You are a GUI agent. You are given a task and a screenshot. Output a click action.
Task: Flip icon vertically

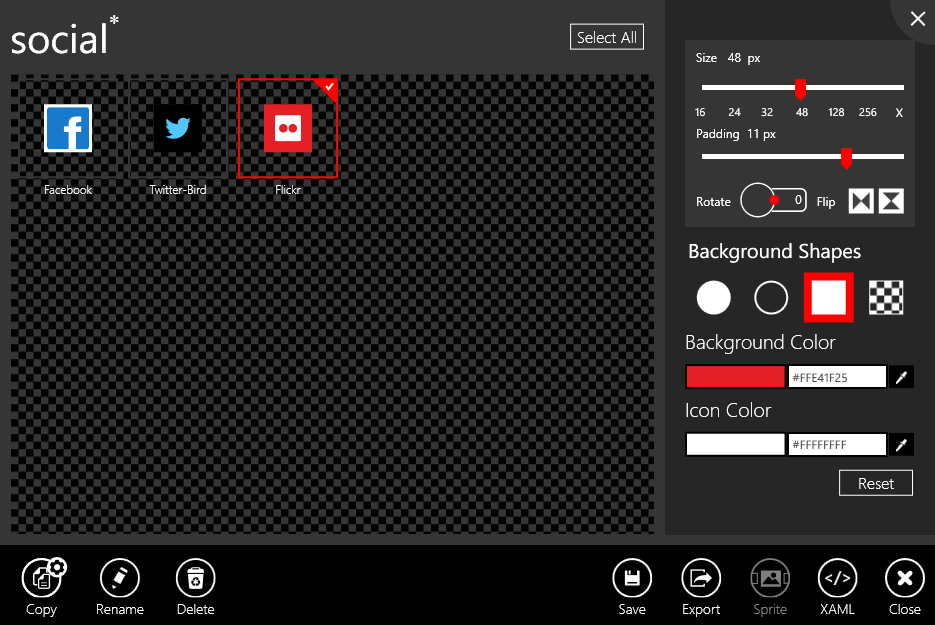[891, 201]
